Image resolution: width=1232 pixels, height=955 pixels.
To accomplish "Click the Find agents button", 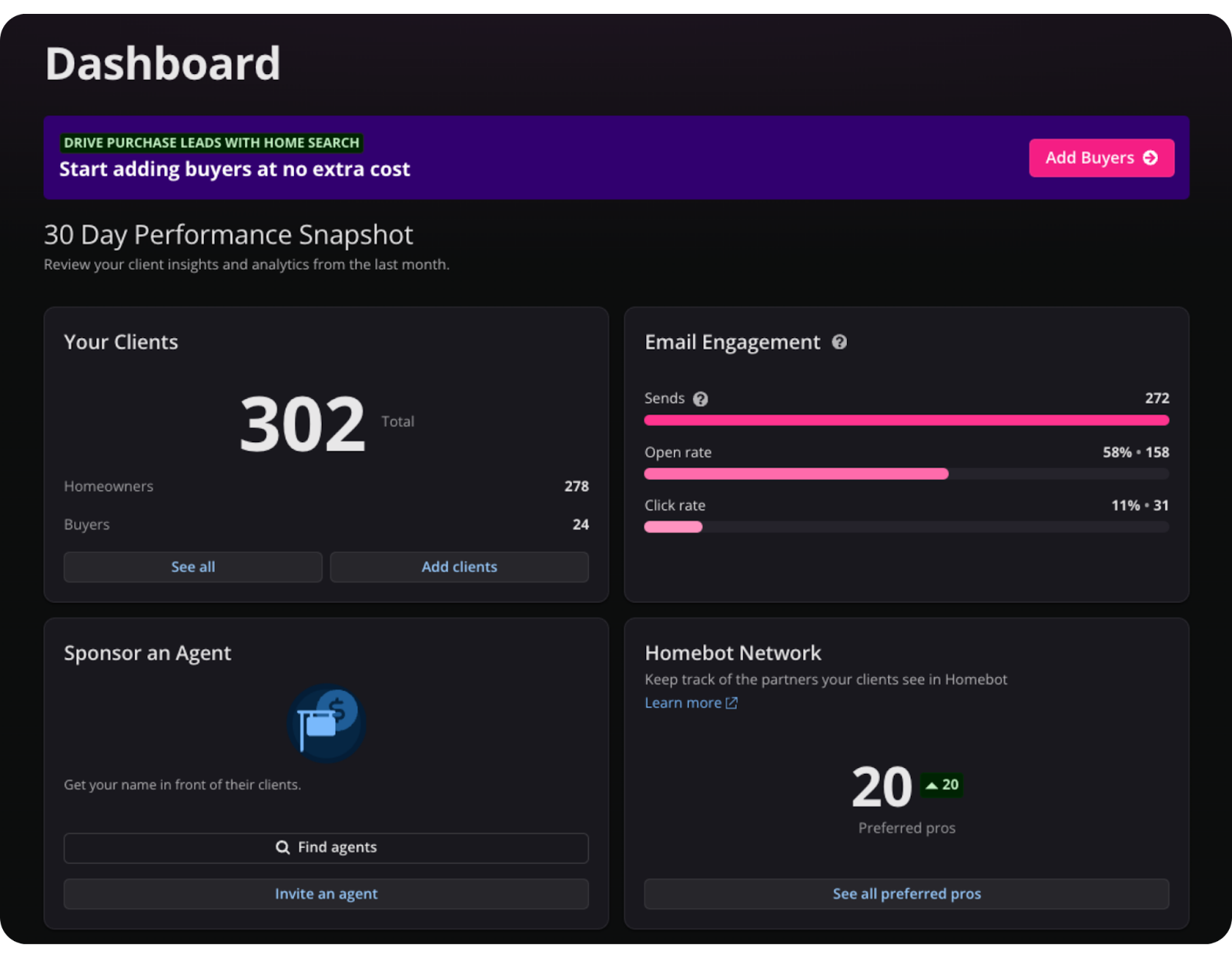I will coord(326,847).
